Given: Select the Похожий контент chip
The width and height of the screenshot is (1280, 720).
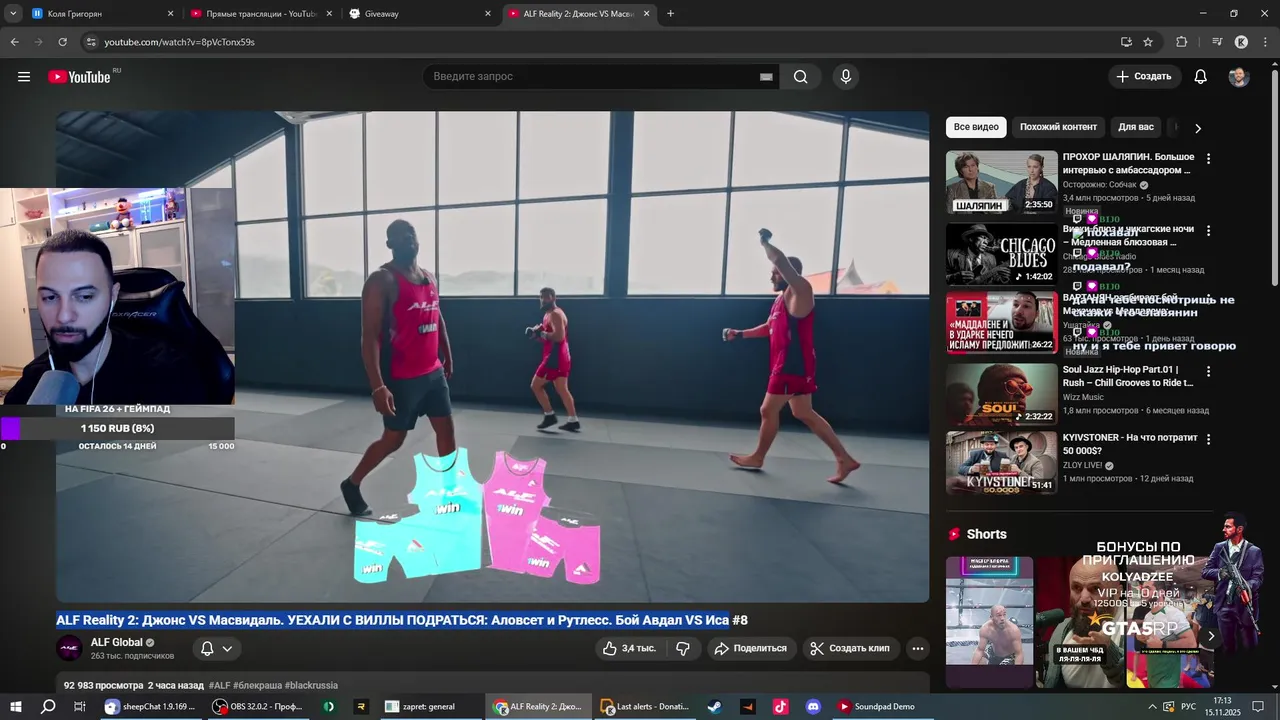Looking at the screenshot, I should click(x=1058, y=127).
